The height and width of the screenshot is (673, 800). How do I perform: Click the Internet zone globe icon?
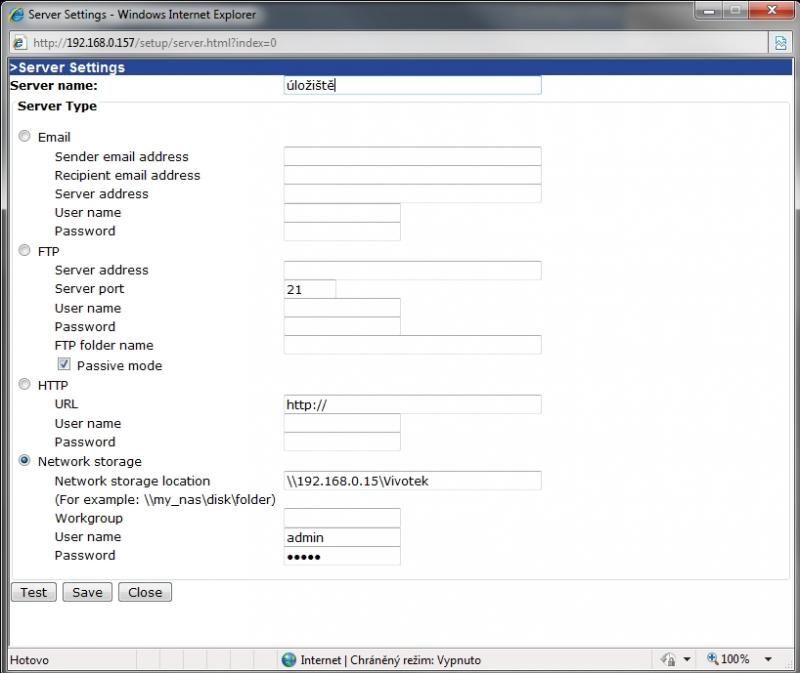[x=289, y=660]
